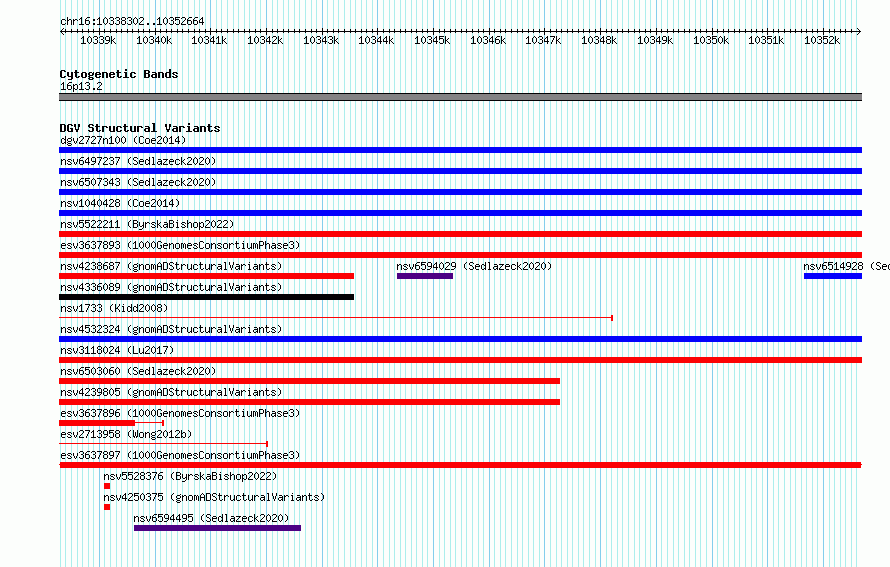The image size is (890, 567).
Task: Click the small red square under nsv5528376
Action: coord(107,486)
